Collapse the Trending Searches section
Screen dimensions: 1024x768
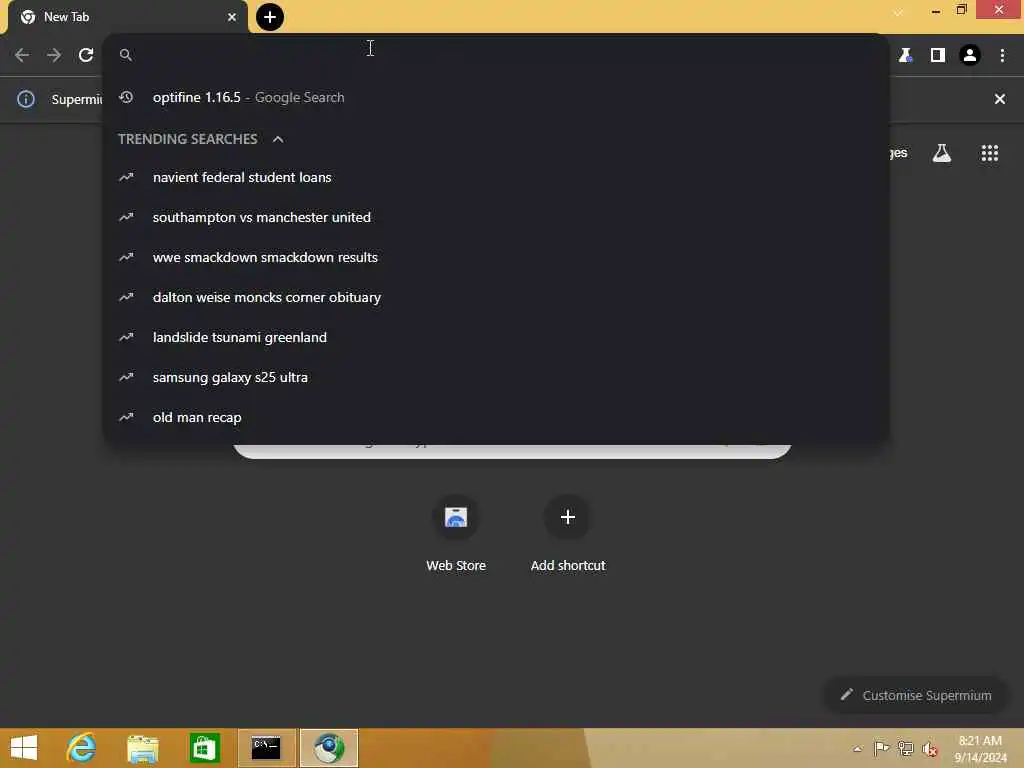[x=278, y=139]
